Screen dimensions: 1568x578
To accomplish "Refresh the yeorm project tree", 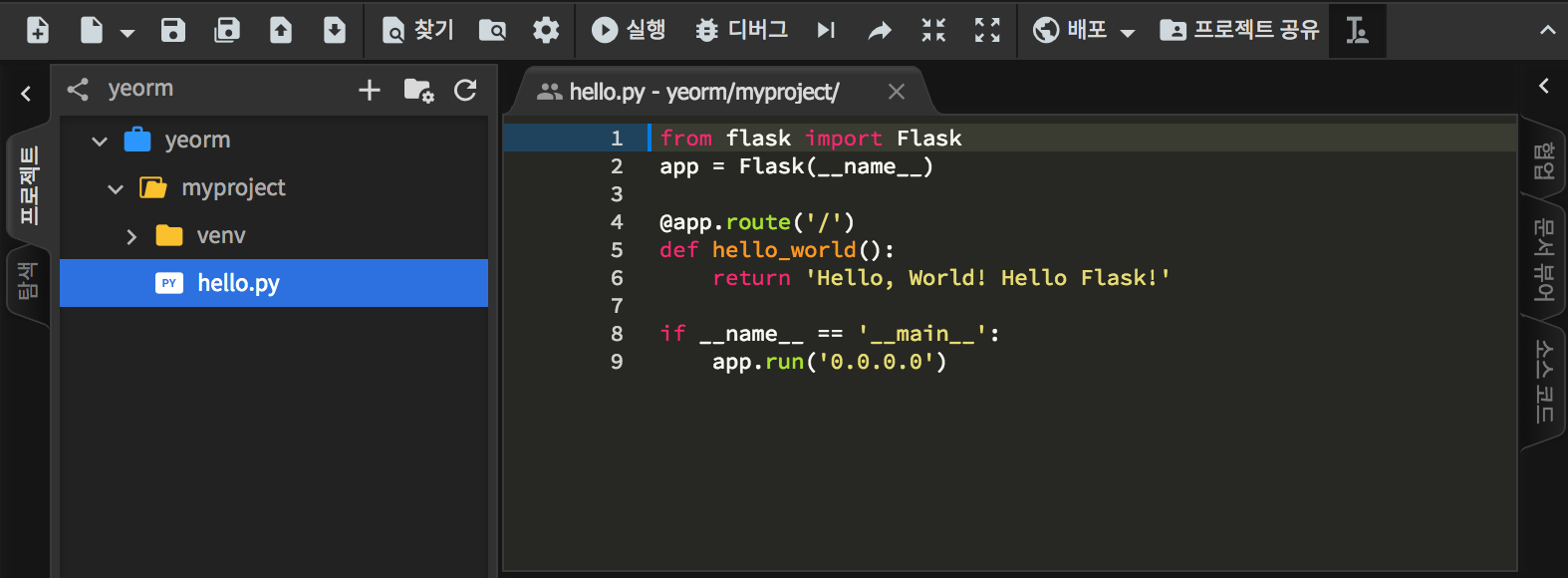I will (465, 90).
